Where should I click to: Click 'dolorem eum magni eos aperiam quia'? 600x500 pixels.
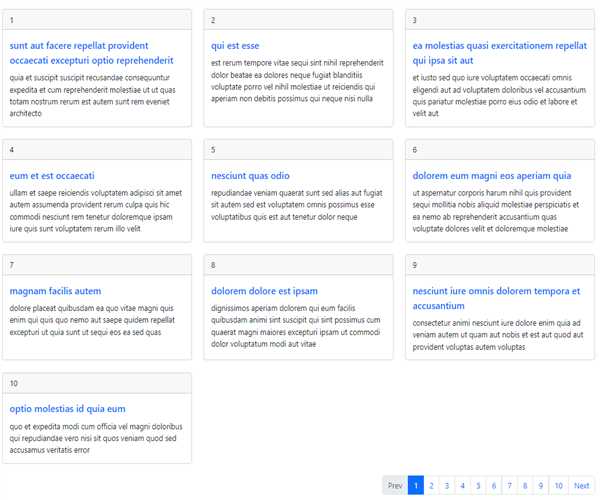click(x=492, y=176)
